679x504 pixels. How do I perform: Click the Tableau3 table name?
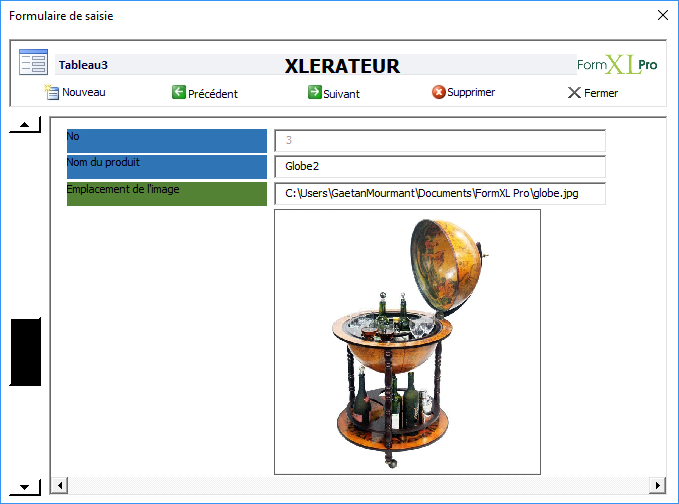(83, 65)
